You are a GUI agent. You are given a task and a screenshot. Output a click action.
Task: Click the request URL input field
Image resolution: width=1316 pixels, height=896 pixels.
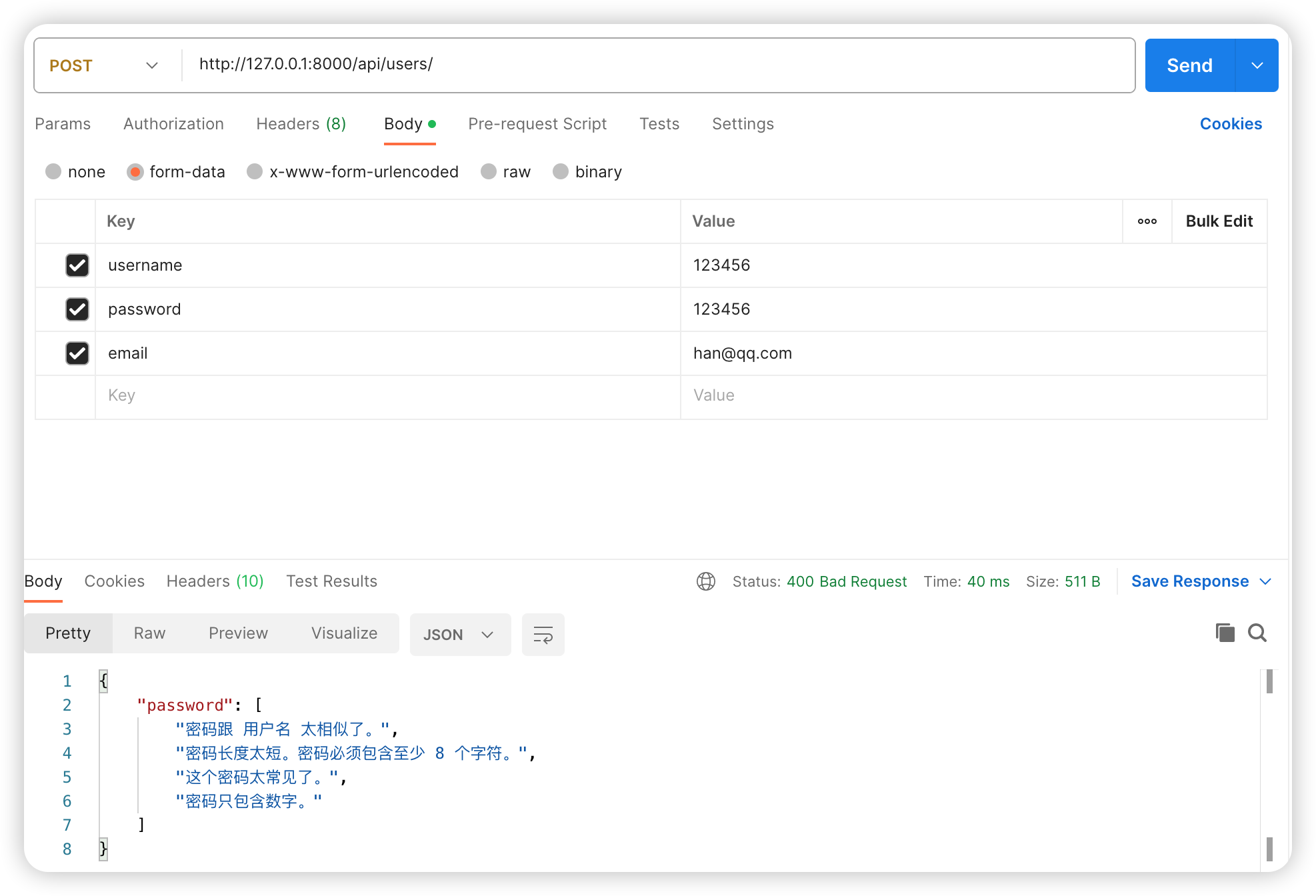point(659,65)
